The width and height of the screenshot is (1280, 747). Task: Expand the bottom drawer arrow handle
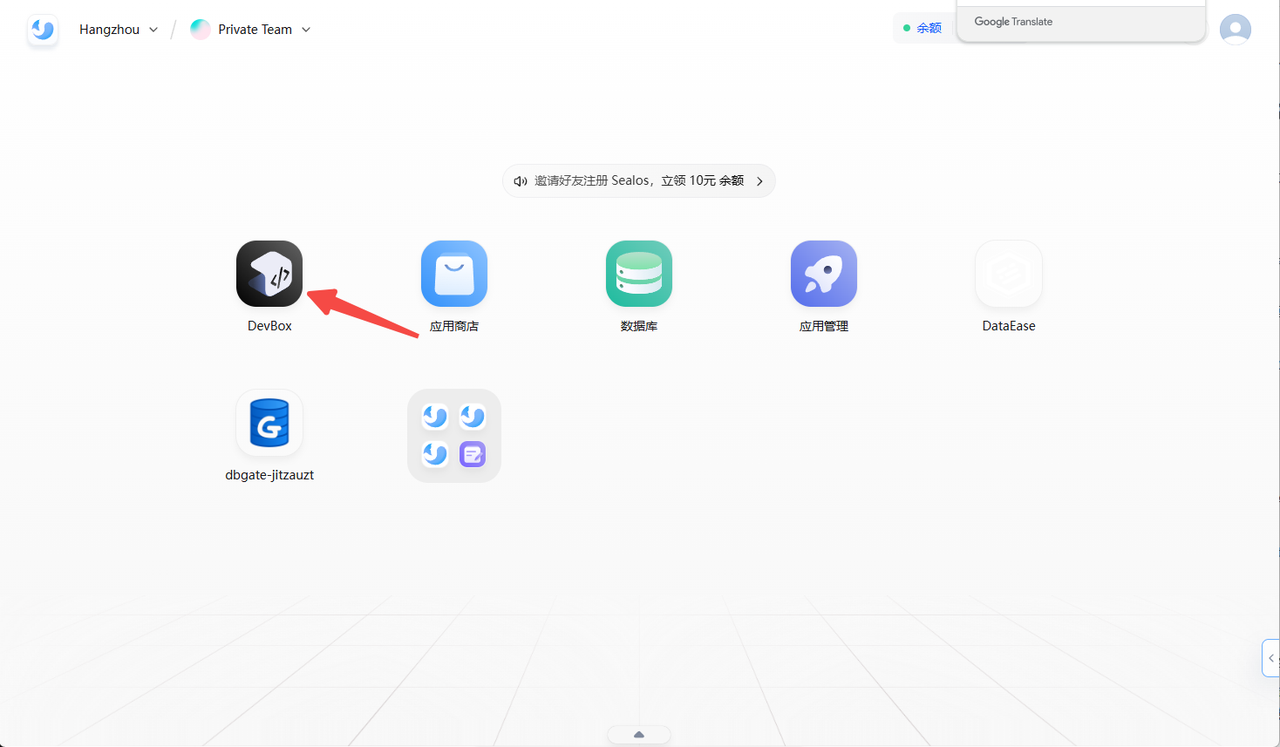coord(639,735)
